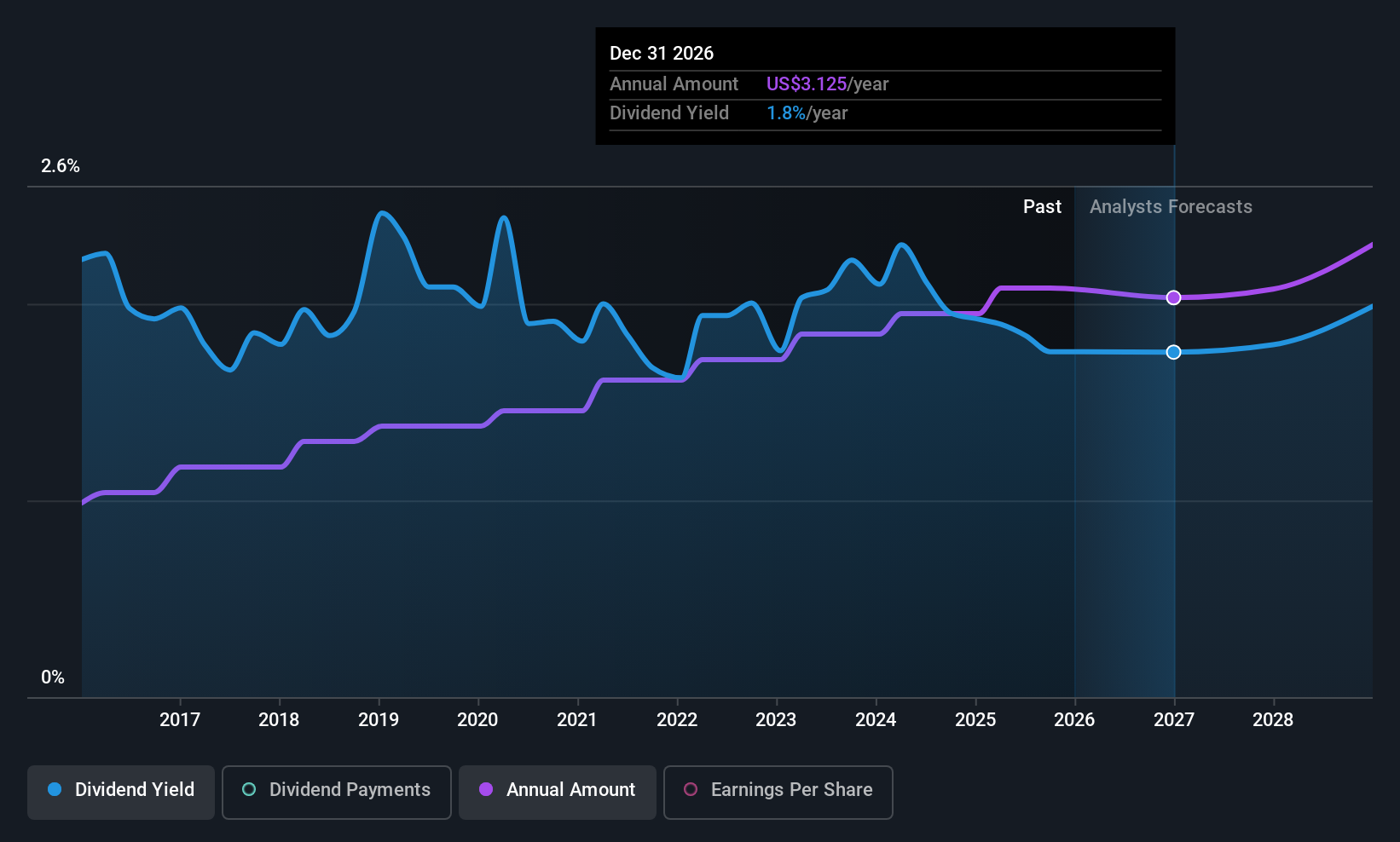
Task: Click the 2017 x-axis label
Action: coord(180,719)
